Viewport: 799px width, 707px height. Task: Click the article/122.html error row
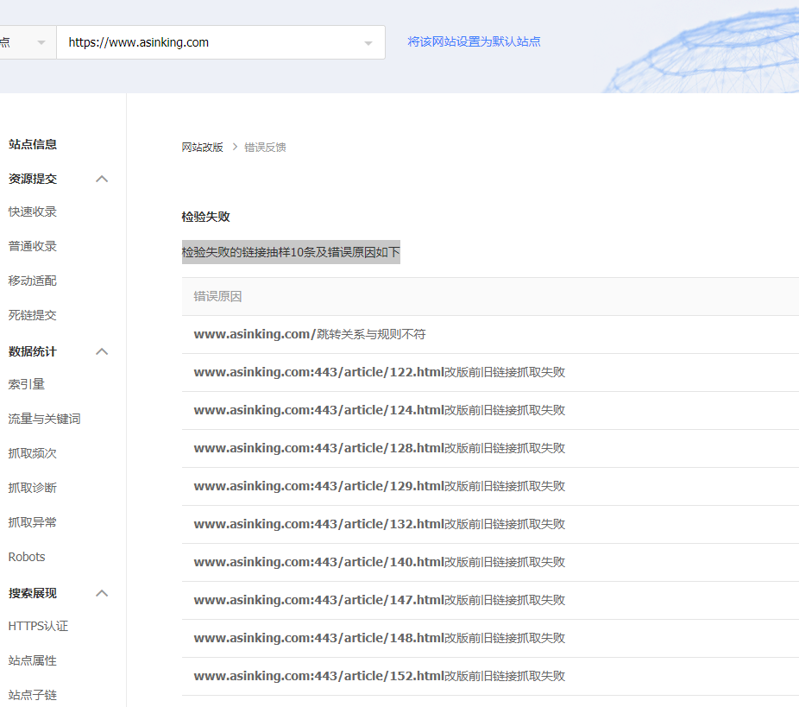pos(379,372)
